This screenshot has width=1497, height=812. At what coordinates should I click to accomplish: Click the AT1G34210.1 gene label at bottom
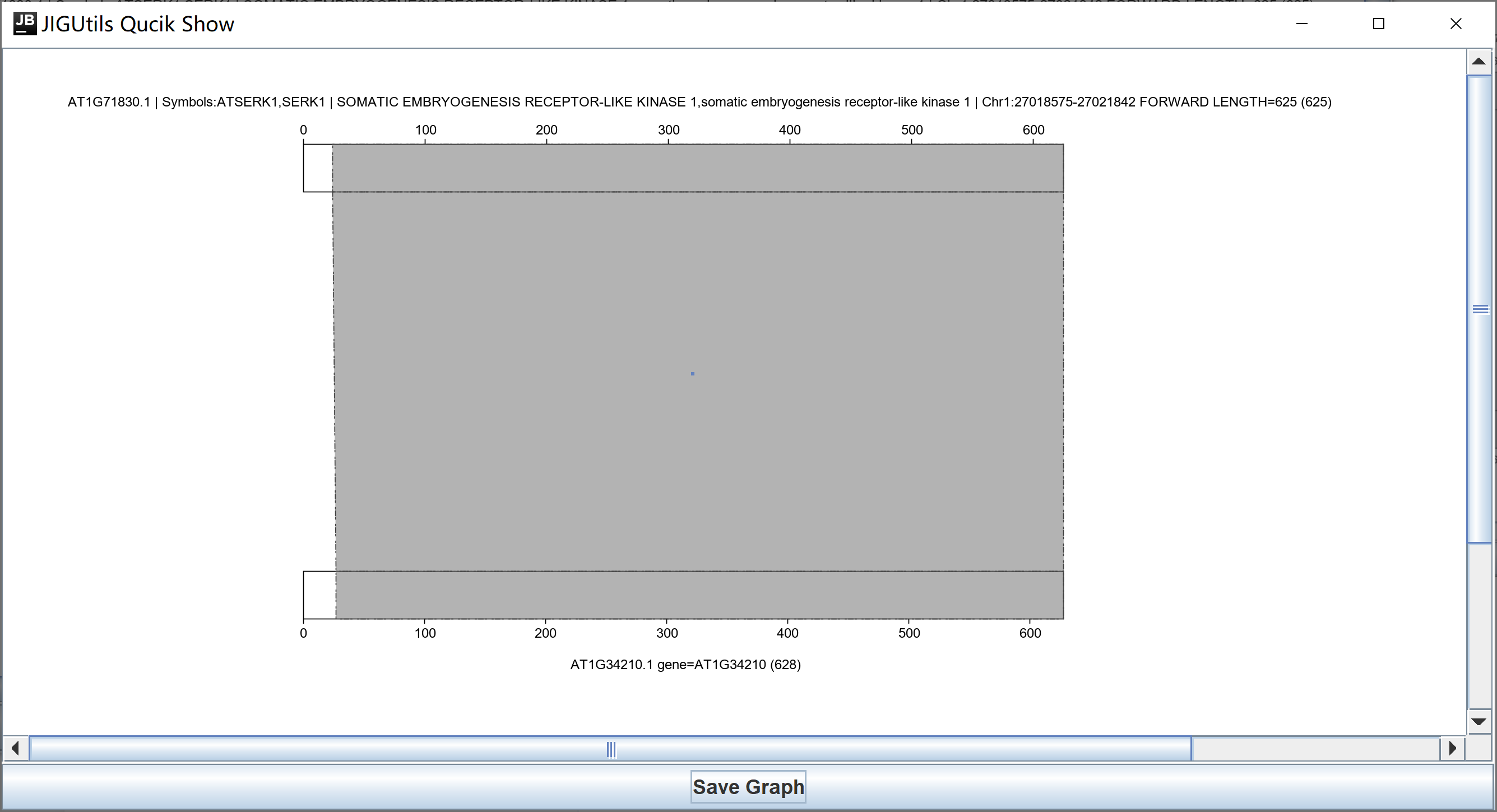pyautogui.click(x=685, y=665)
